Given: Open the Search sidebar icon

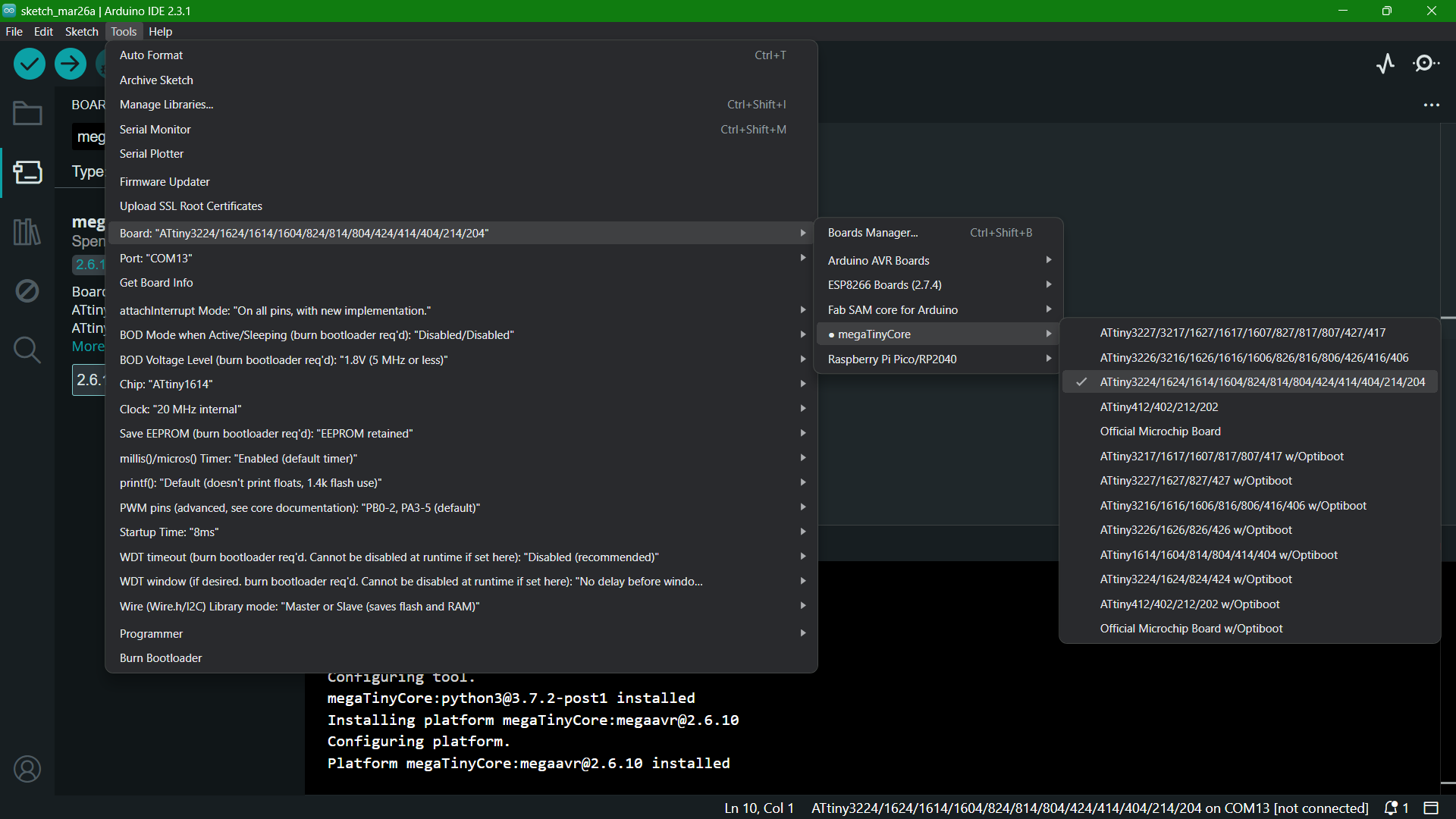Looking at the screenshot, I should pyautogui.click(x=27, y=350).
